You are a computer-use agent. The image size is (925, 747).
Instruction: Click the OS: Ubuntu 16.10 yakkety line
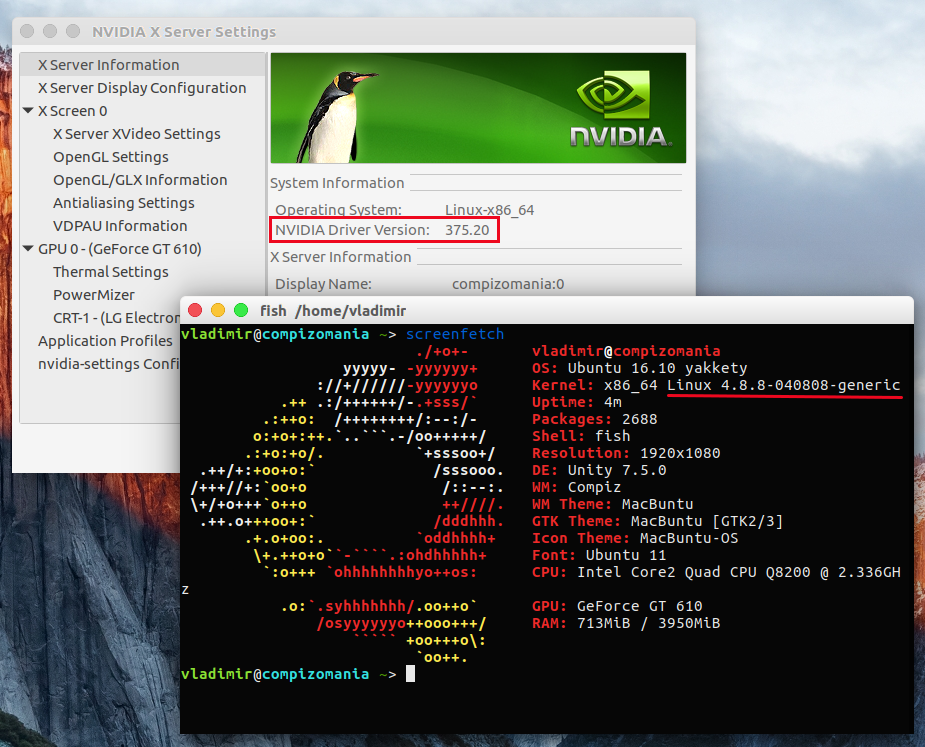coord(639,368)
